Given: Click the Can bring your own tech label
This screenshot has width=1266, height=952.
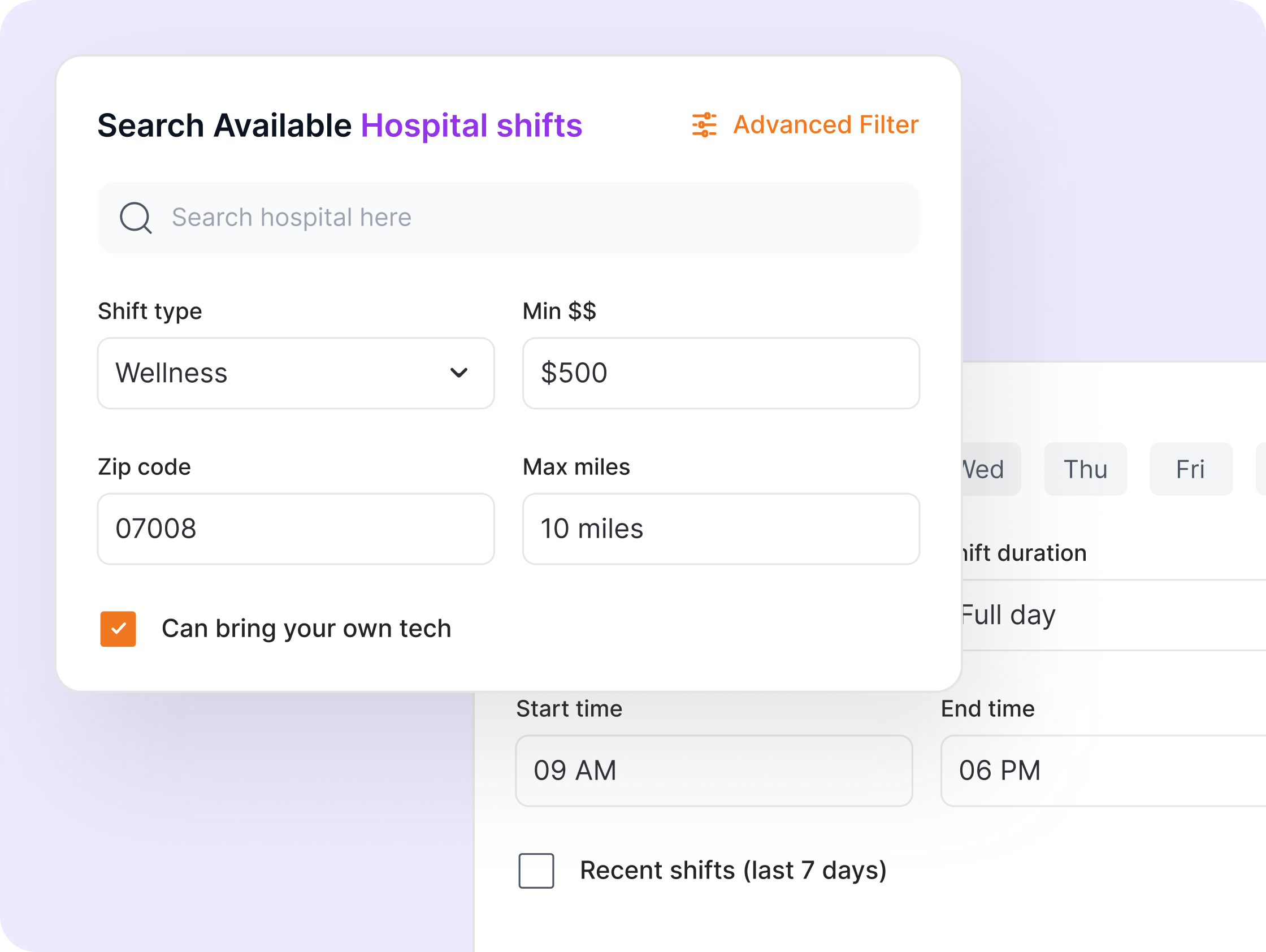Looking at the screenshot, I should (x=306, y=629).
